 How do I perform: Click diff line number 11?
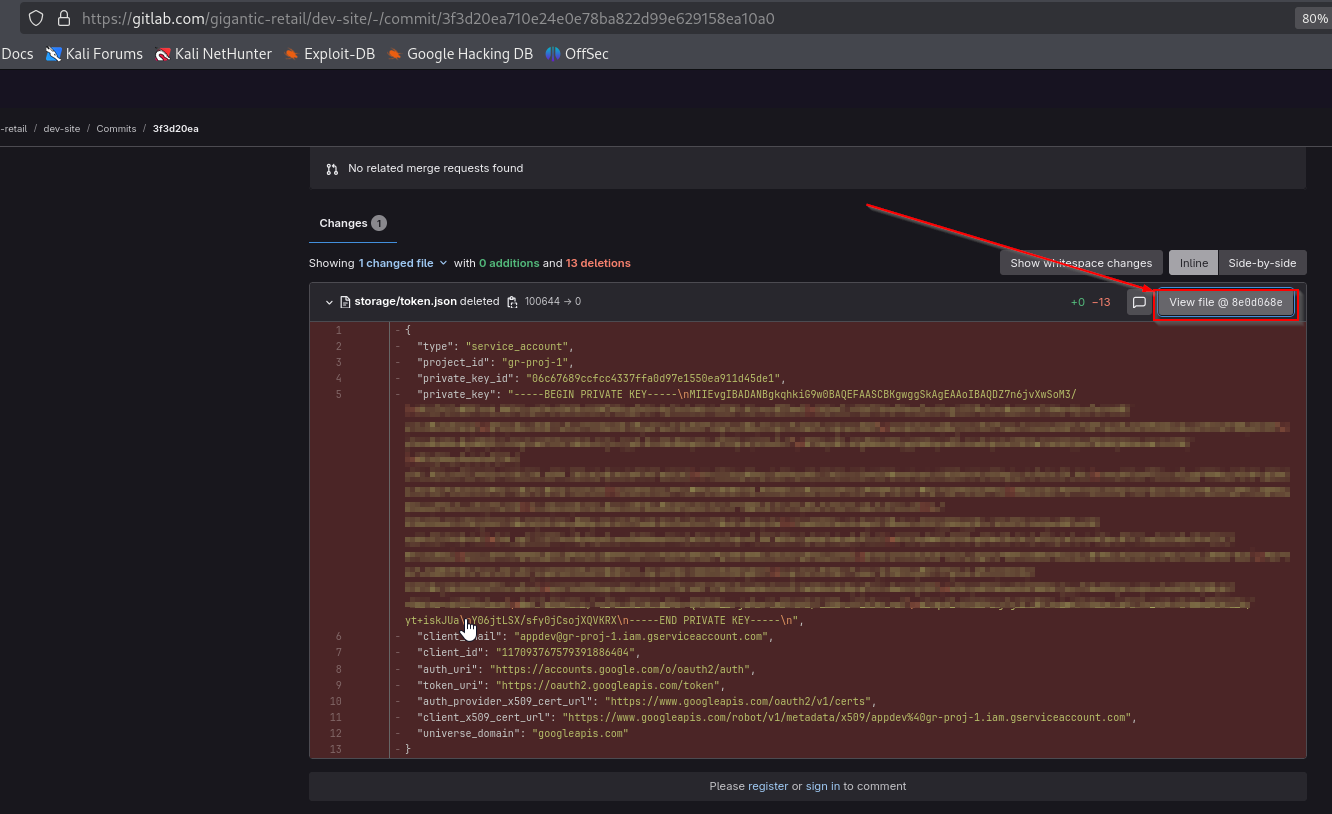(x=336, y=717)
